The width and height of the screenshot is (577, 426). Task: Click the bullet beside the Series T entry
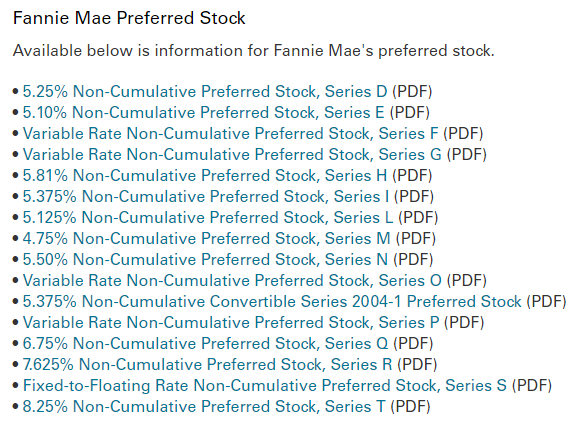point(15,406)
